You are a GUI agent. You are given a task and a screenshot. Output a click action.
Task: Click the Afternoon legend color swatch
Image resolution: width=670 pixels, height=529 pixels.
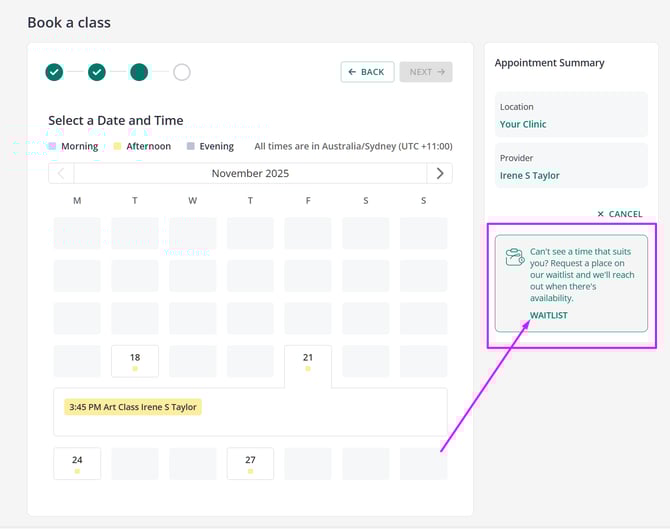point(118,146)
